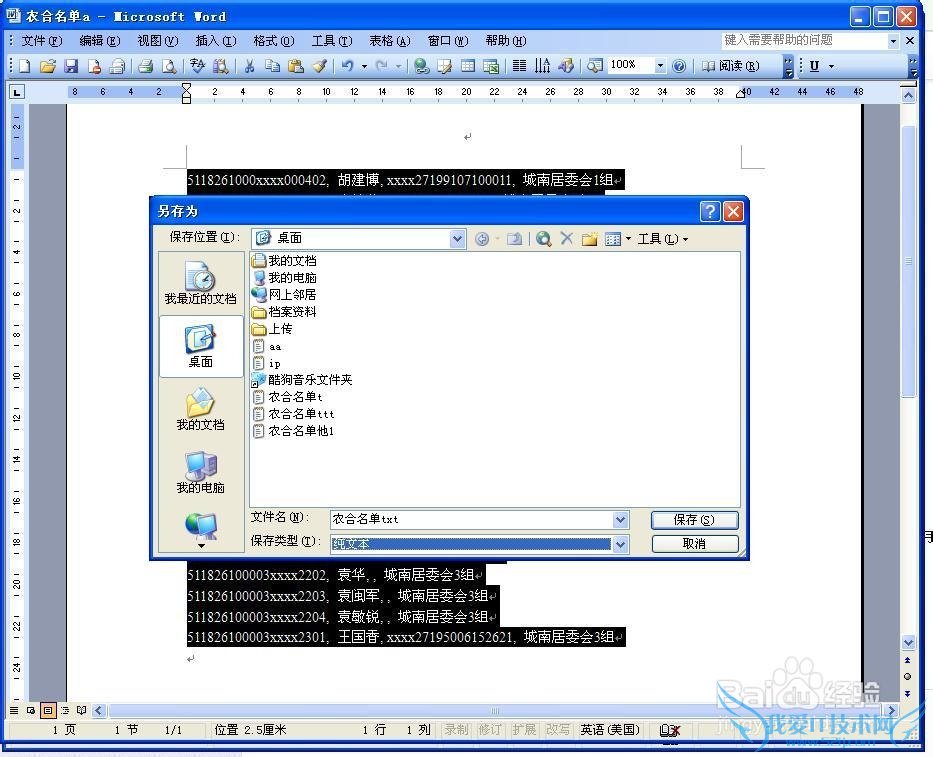Viewport: 933px width, 757px height.
Task: Expand the help question box dropdown
Action: coord(893,41)
